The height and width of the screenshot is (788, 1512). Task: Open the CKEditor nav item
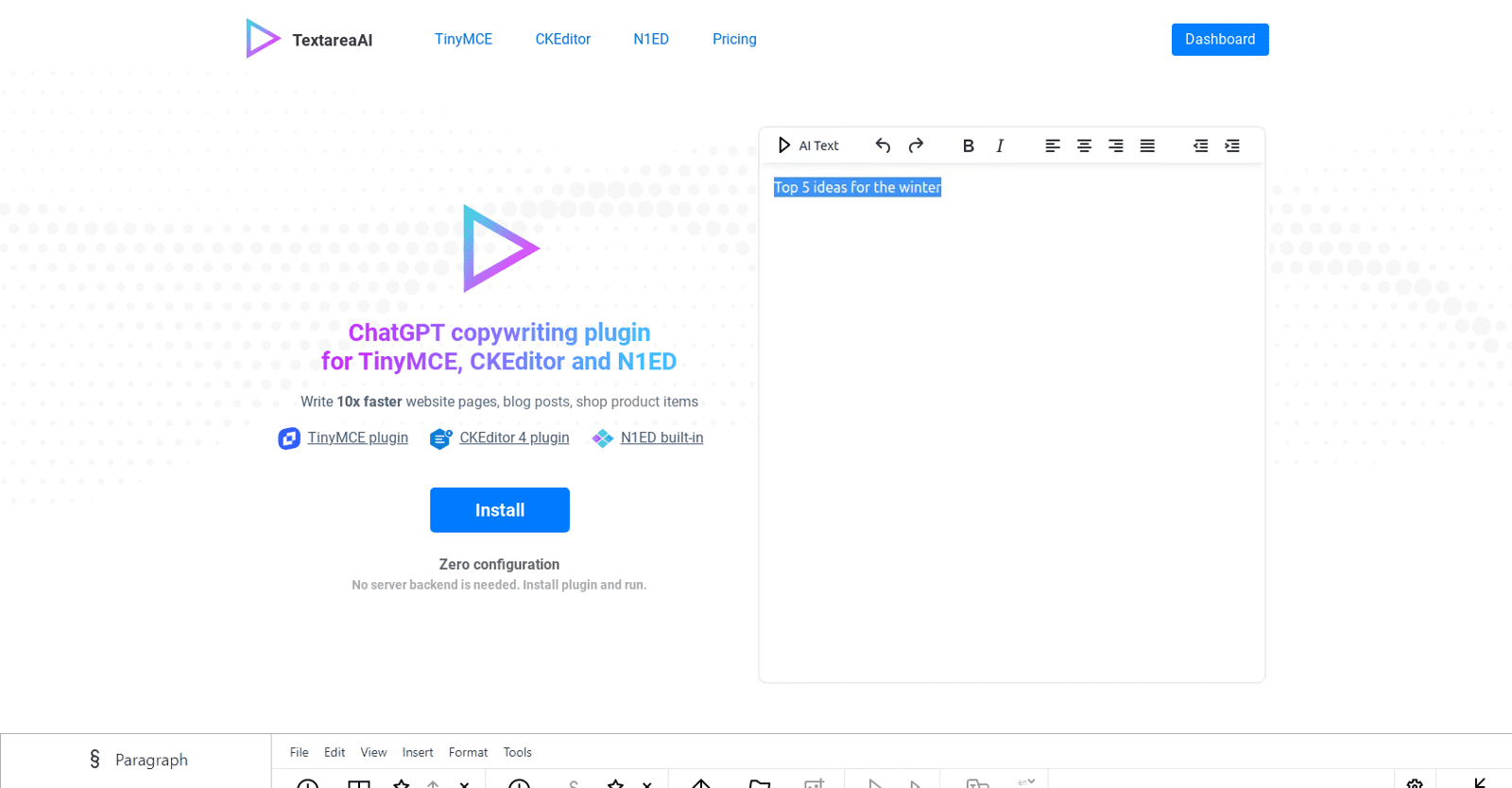coord(562,40)
